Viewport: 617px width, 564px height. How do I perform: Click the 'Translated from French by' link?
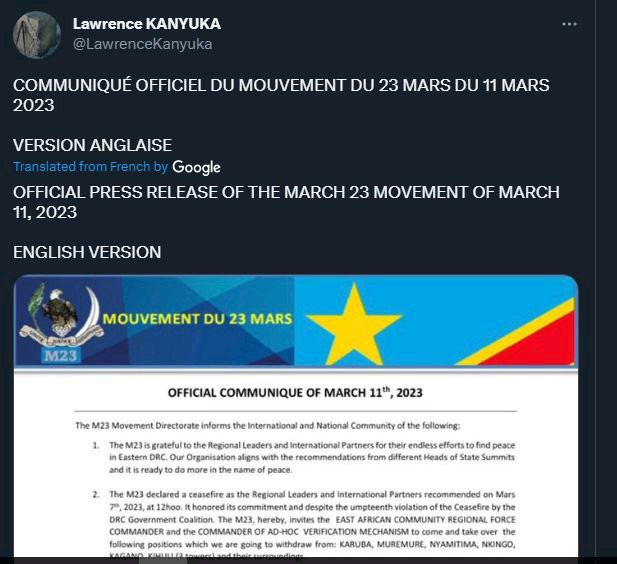pos(91,166)
